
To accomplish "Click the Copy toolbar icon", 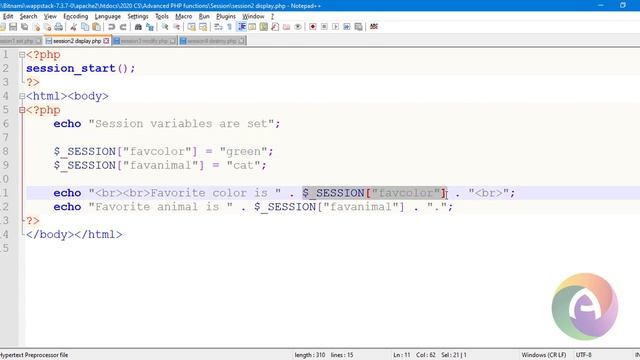I will (85, 27).
